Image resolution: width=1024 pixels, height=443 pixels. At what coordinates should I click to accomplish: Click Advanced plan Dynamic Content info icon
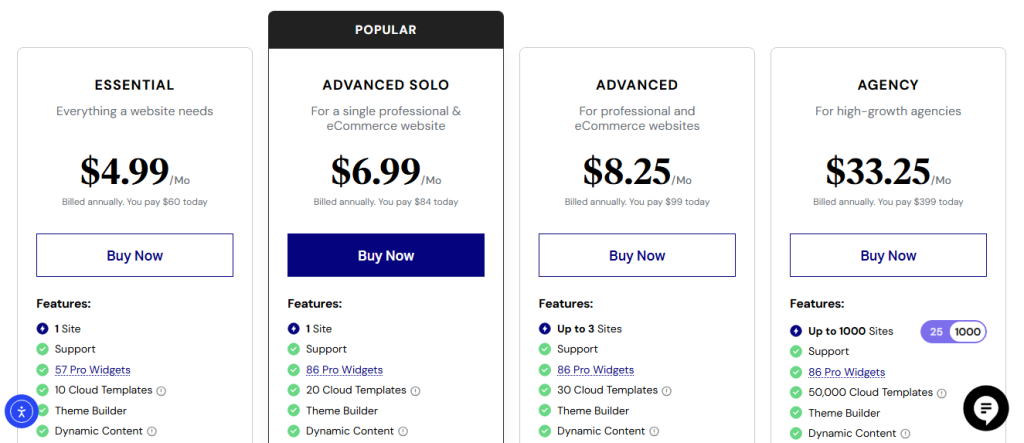tap(654, 432)
